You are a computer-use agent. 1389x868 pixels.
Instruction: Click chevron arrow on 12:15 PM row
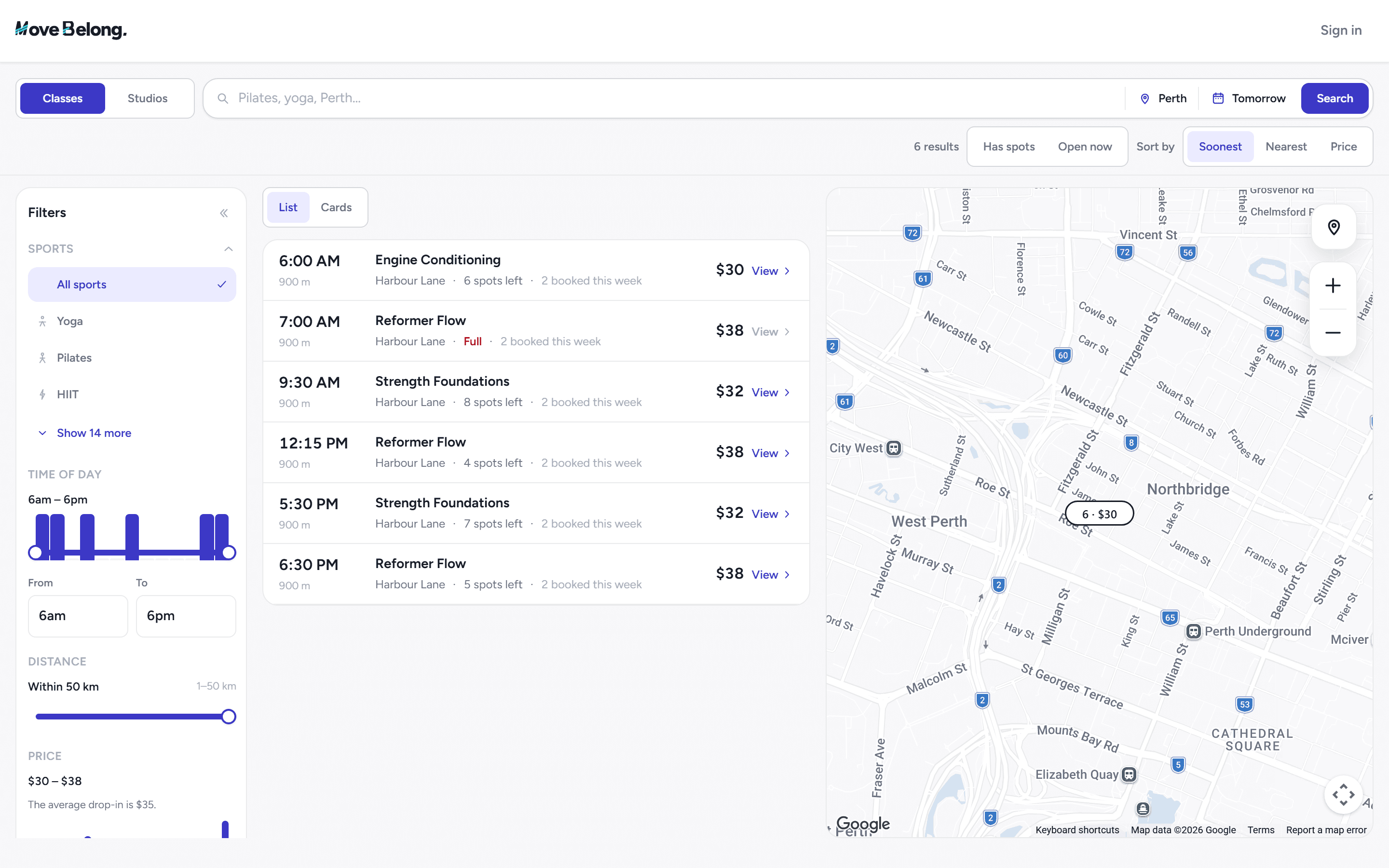coord(787,453)
